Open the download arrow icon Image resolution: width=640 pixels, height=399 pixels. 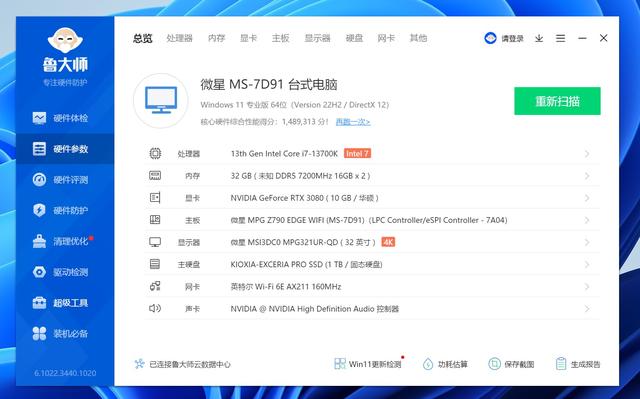pyautogui.click(x=539, y=38)
